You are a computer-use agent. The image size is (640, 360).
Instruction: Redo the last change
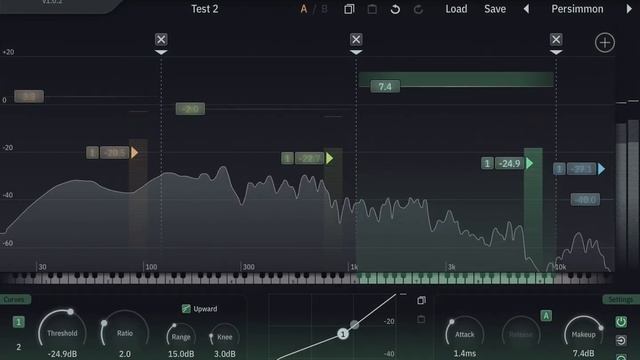pos(418,9)
